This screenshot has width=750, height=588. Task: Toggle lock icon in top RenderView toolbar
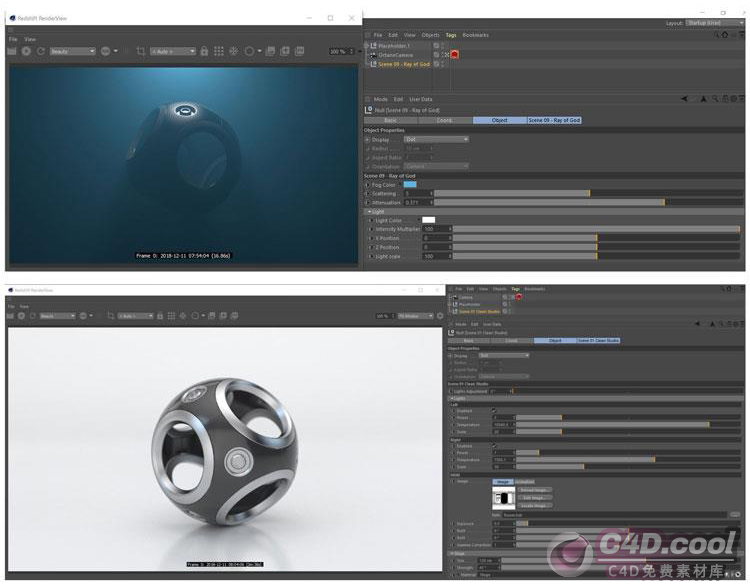click(204, 51)
